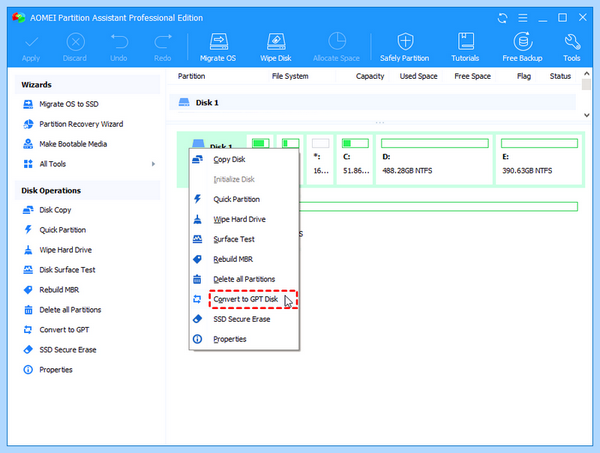Click the Disk Copy sidebar icon

[28, 210]
